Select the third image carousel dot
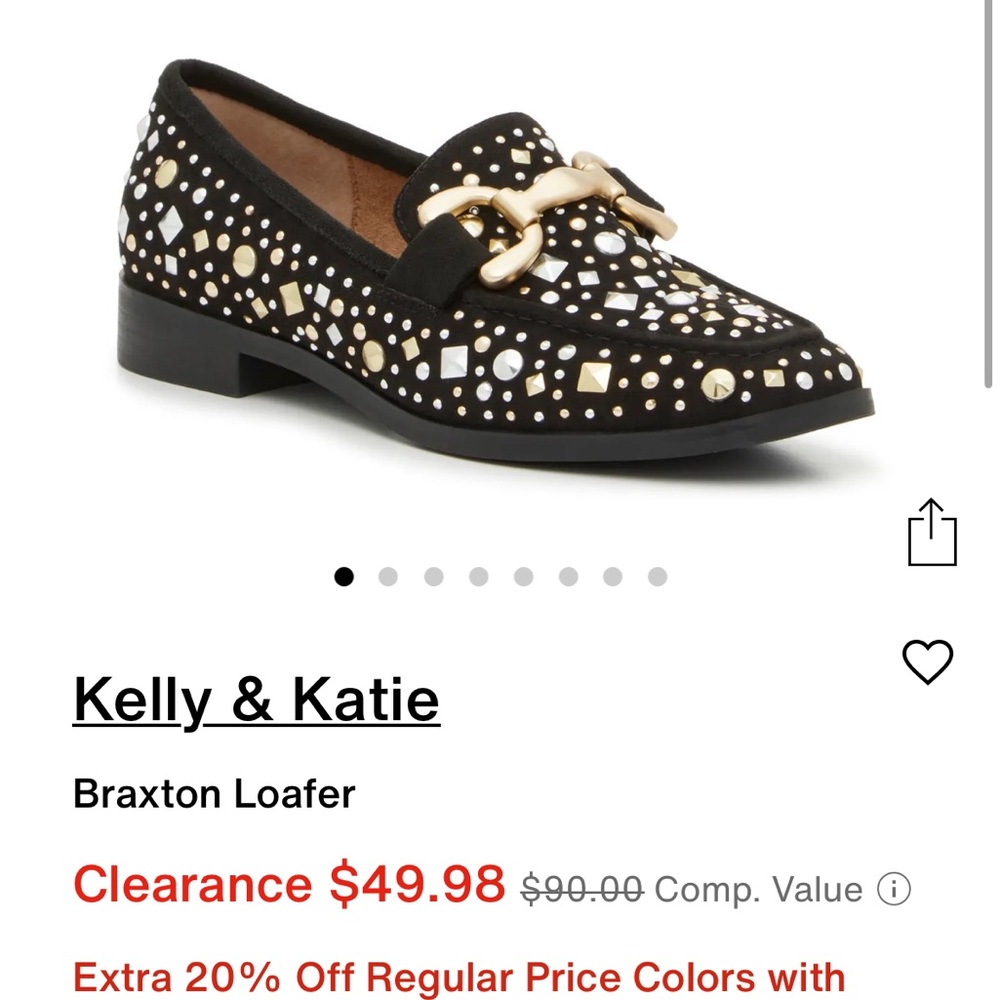Viewport: 1000px width, 1000px height. [434, 575]
